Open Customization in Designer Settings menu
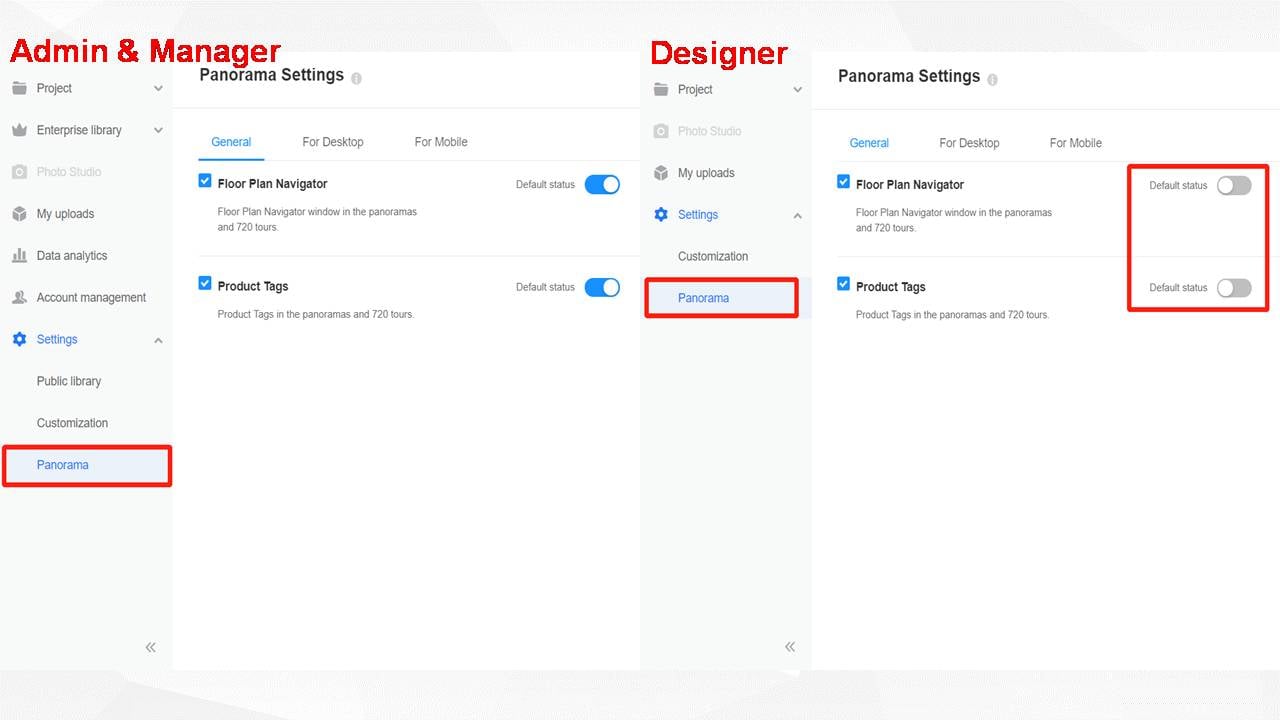Image resolution: width=1280 pixels, height=720 pixels. click(x=713, y=256)
